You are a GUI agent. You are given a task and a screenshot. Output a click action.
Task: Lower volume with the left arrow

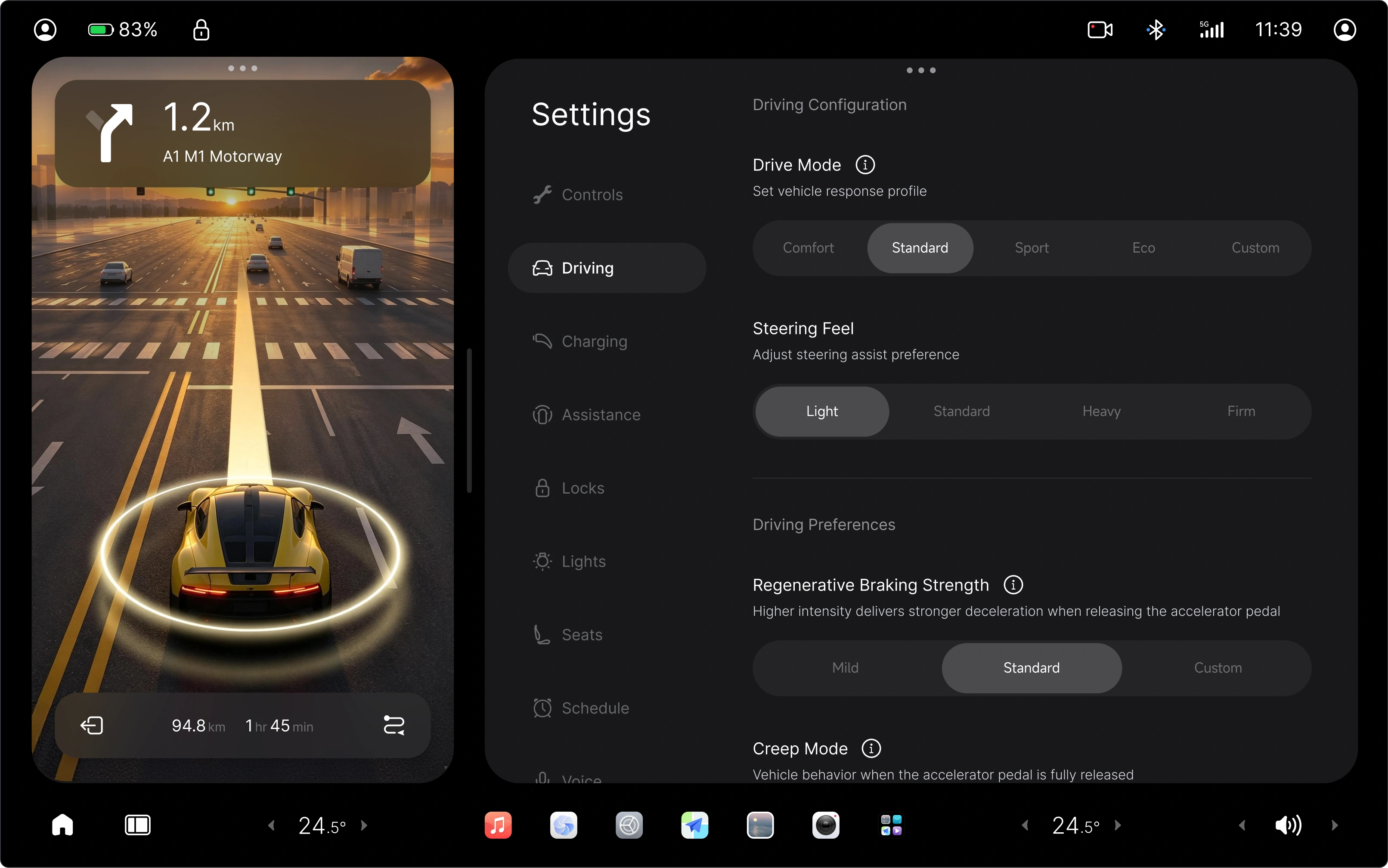(1242, 825)
